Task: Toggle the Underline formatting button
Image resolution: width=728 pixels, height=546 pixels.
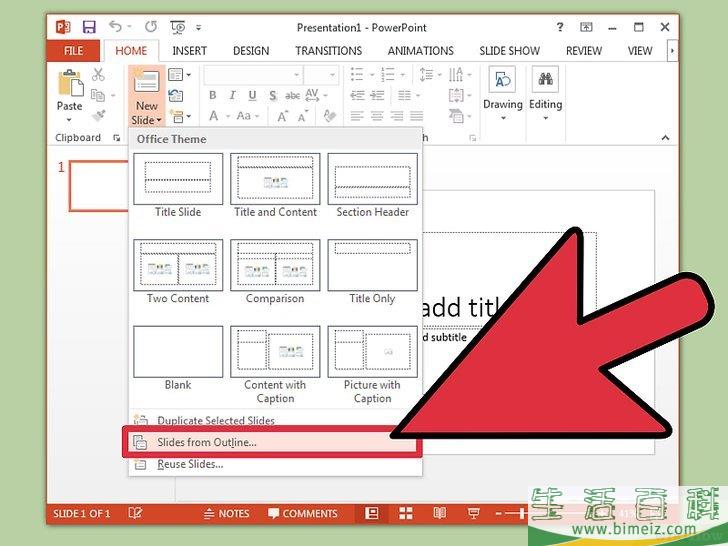Action: click(x=252, y=95)
